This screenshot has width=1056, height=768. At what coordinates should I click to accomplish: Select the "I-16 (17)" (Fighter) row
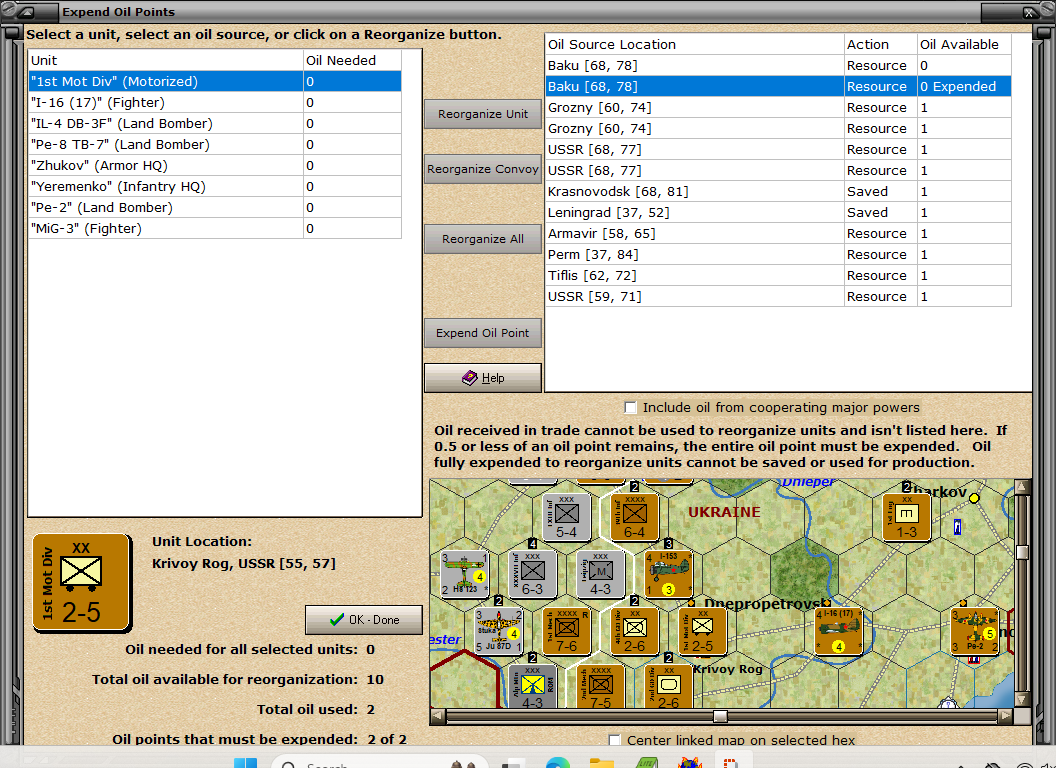(x=215, y=102)
